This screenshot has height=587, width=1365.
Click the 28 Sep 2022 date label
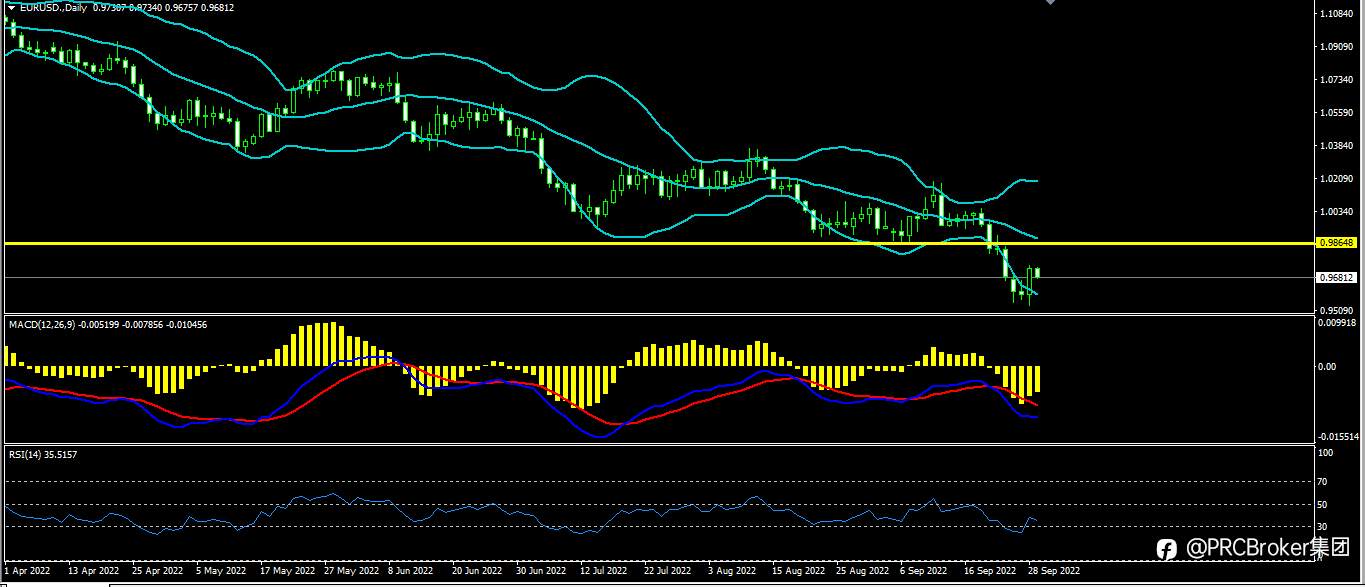1053,571
